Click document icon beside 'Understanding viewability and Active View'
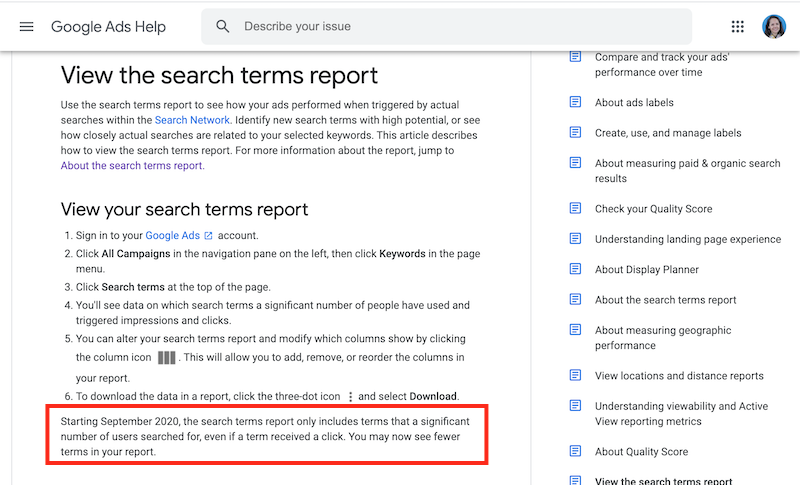800x485 pixels. (x=575, y=405)
